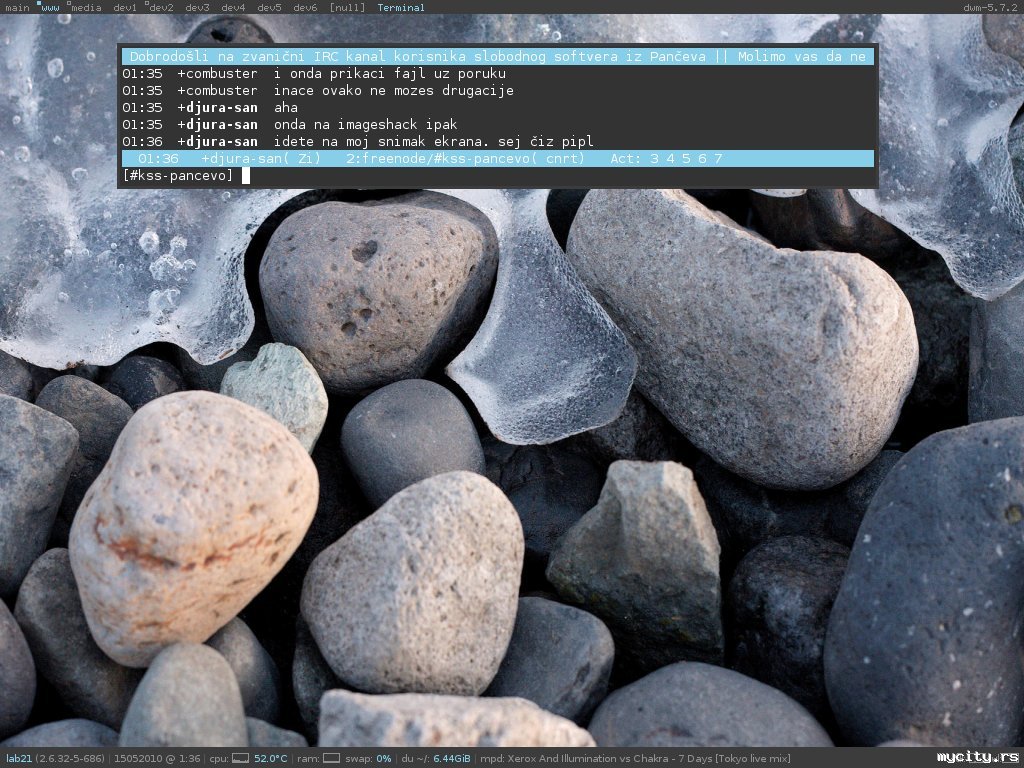
Task: Switch to the www tag
Action: click(x=50, y=8)
